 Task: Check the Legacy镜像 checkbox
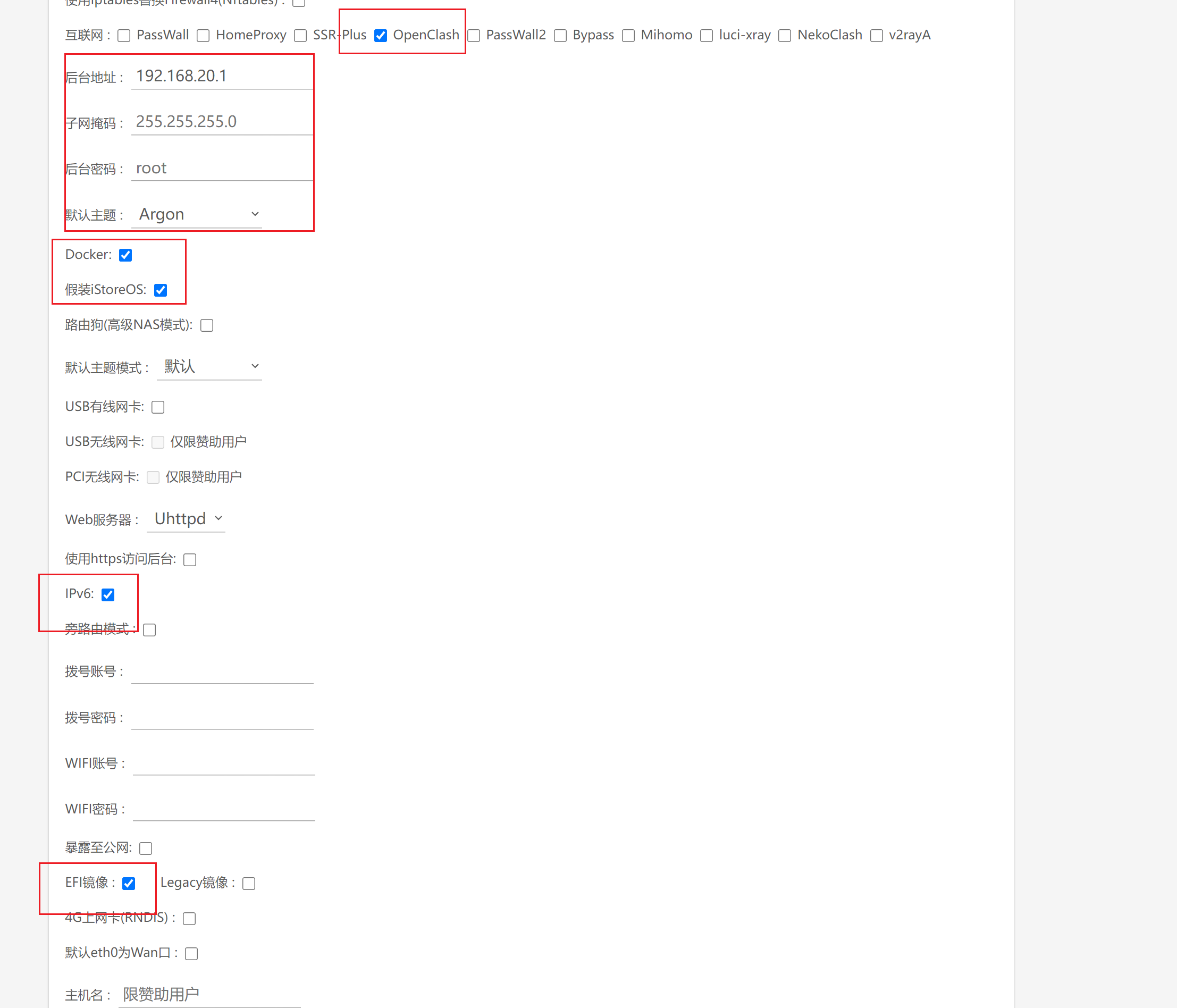pos(249,883)
